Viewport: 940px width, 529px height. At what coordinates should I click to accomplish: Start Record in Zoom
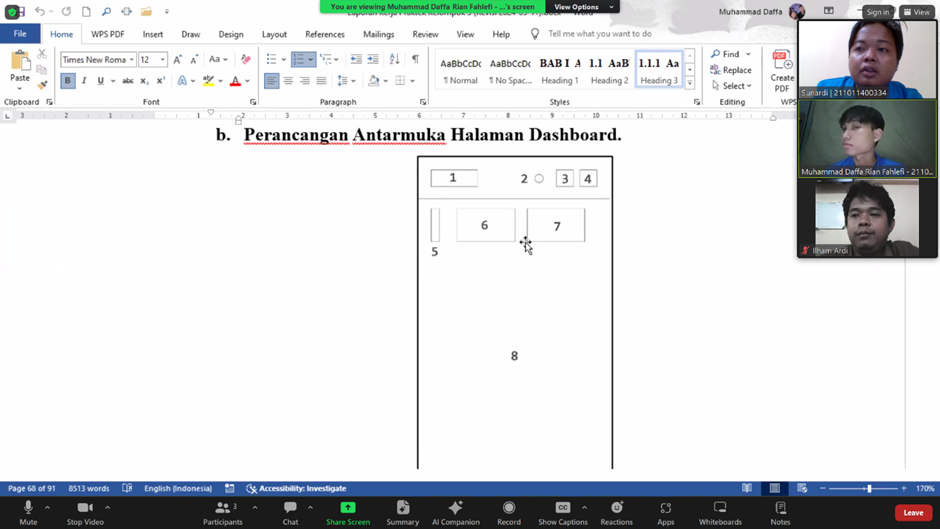tap(508, 513)
